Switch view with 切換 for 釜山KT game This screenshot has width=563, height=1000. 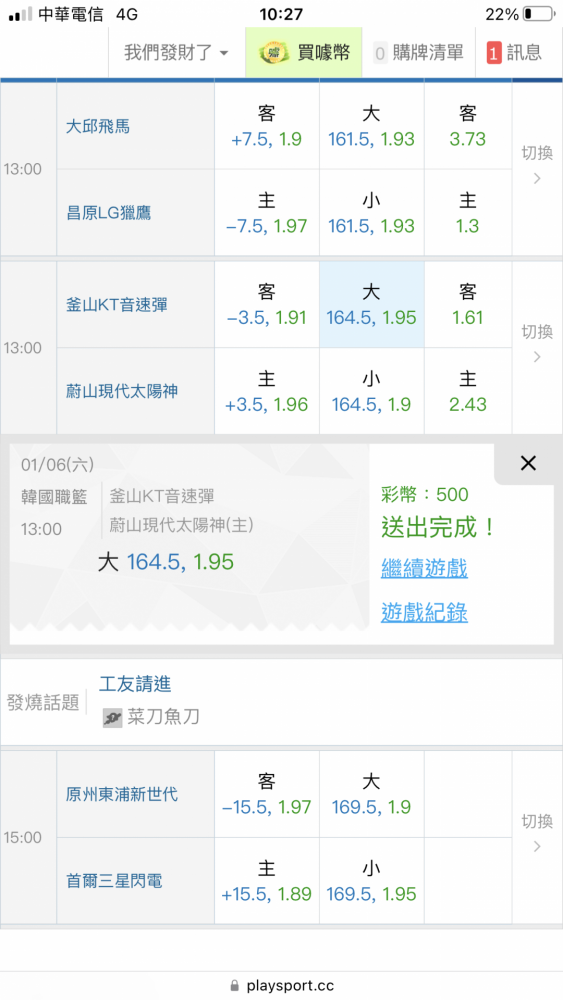(x=537, y=348)
